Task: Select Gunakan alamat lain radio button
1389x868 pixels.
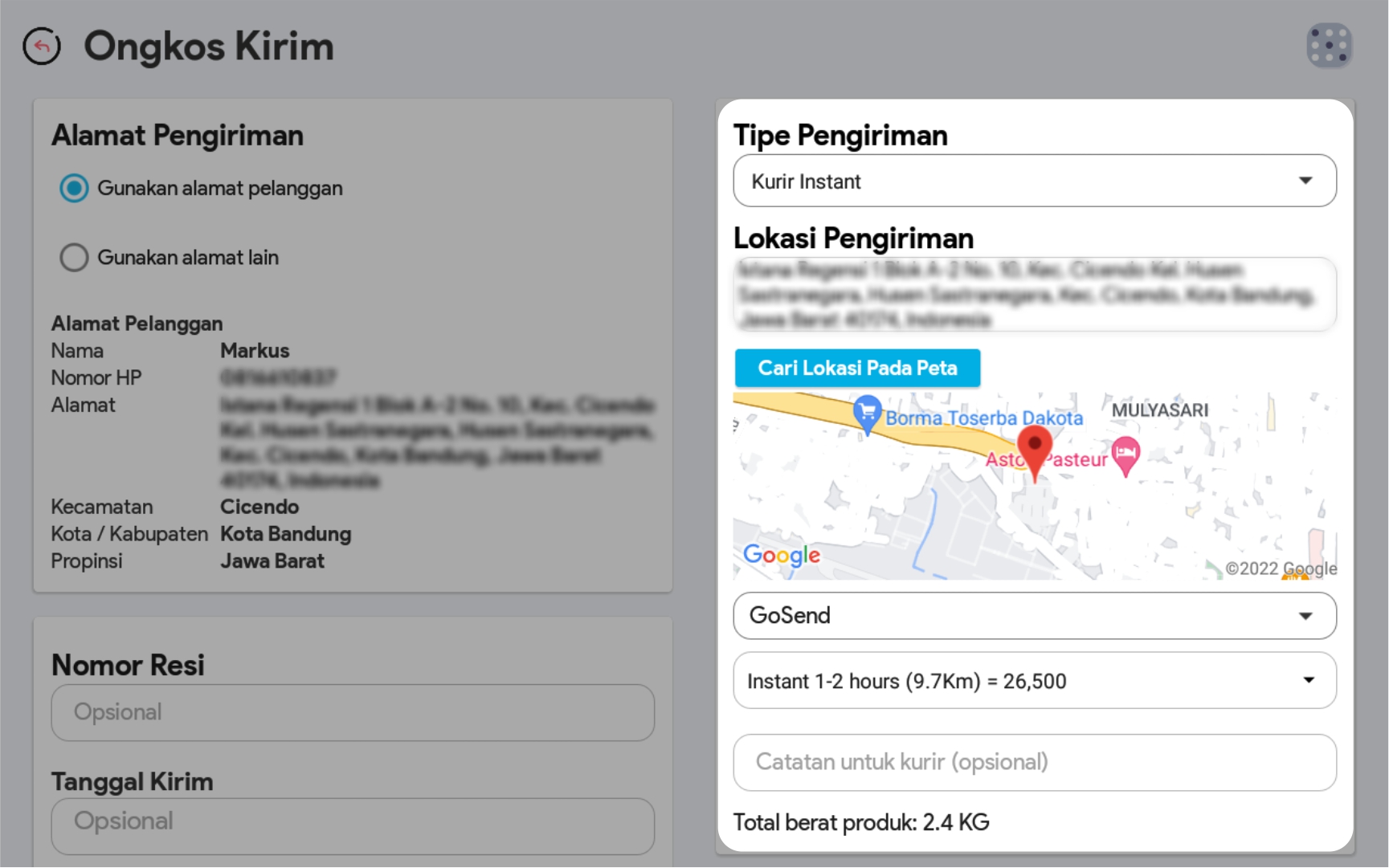Action: 74,258
